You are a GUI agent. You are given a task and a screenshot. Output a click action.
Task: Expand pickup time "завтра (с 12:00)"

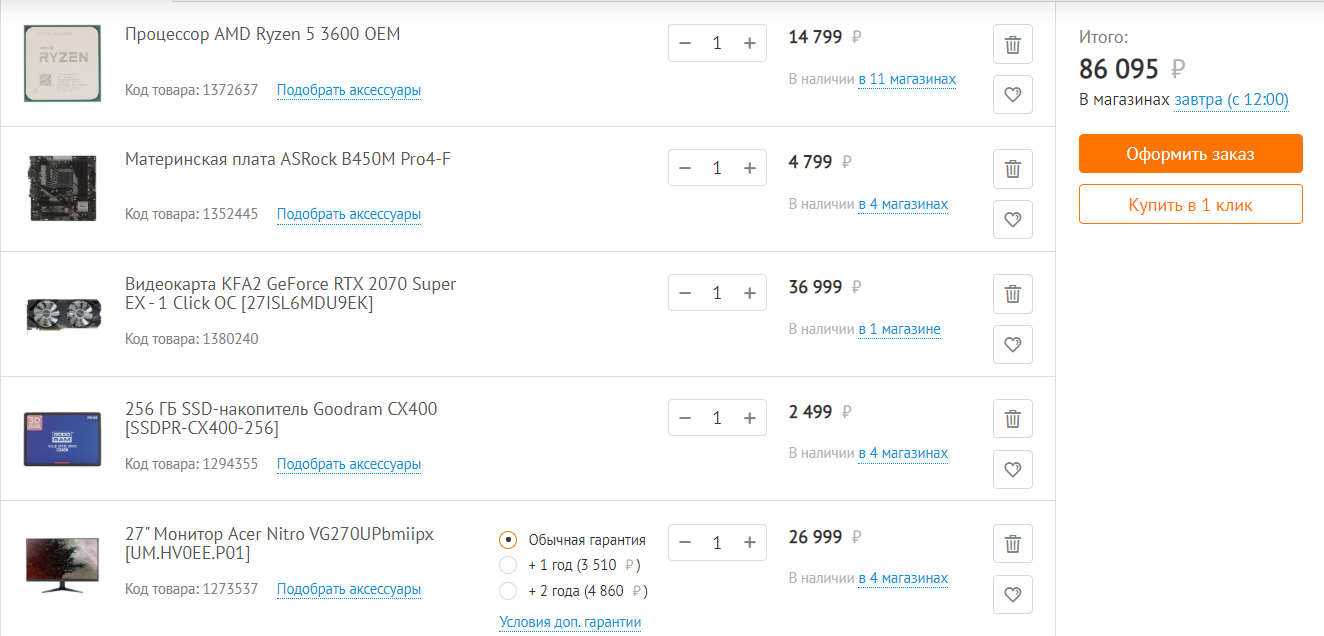1231,100
